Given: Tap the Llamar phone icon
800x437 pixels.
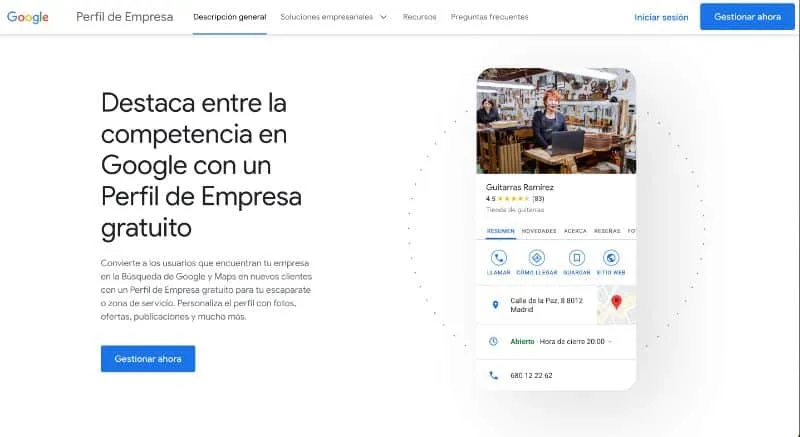Looking at the screenshot, I should coord(498,258).
